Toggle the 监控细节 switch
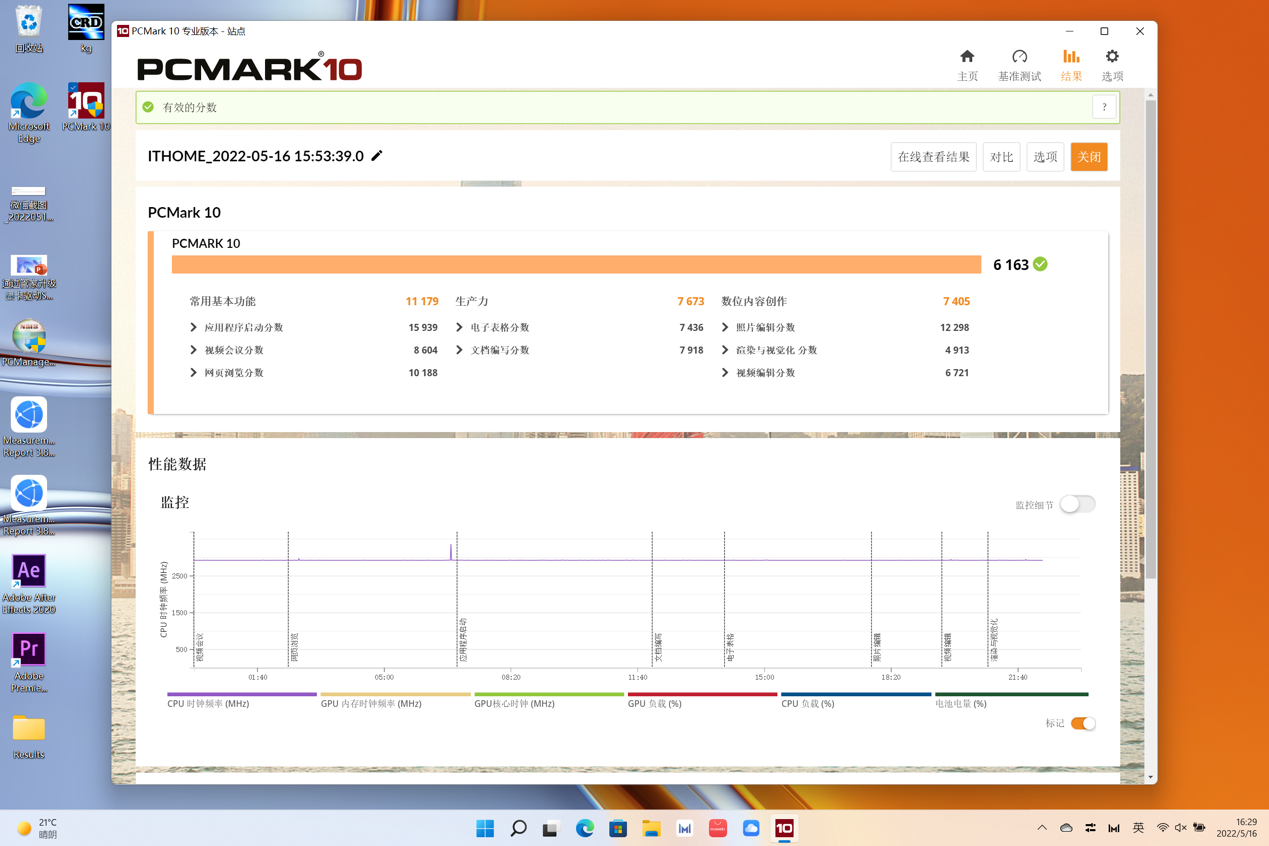Screen dimensions: 1269x846 click(1077, 504)
